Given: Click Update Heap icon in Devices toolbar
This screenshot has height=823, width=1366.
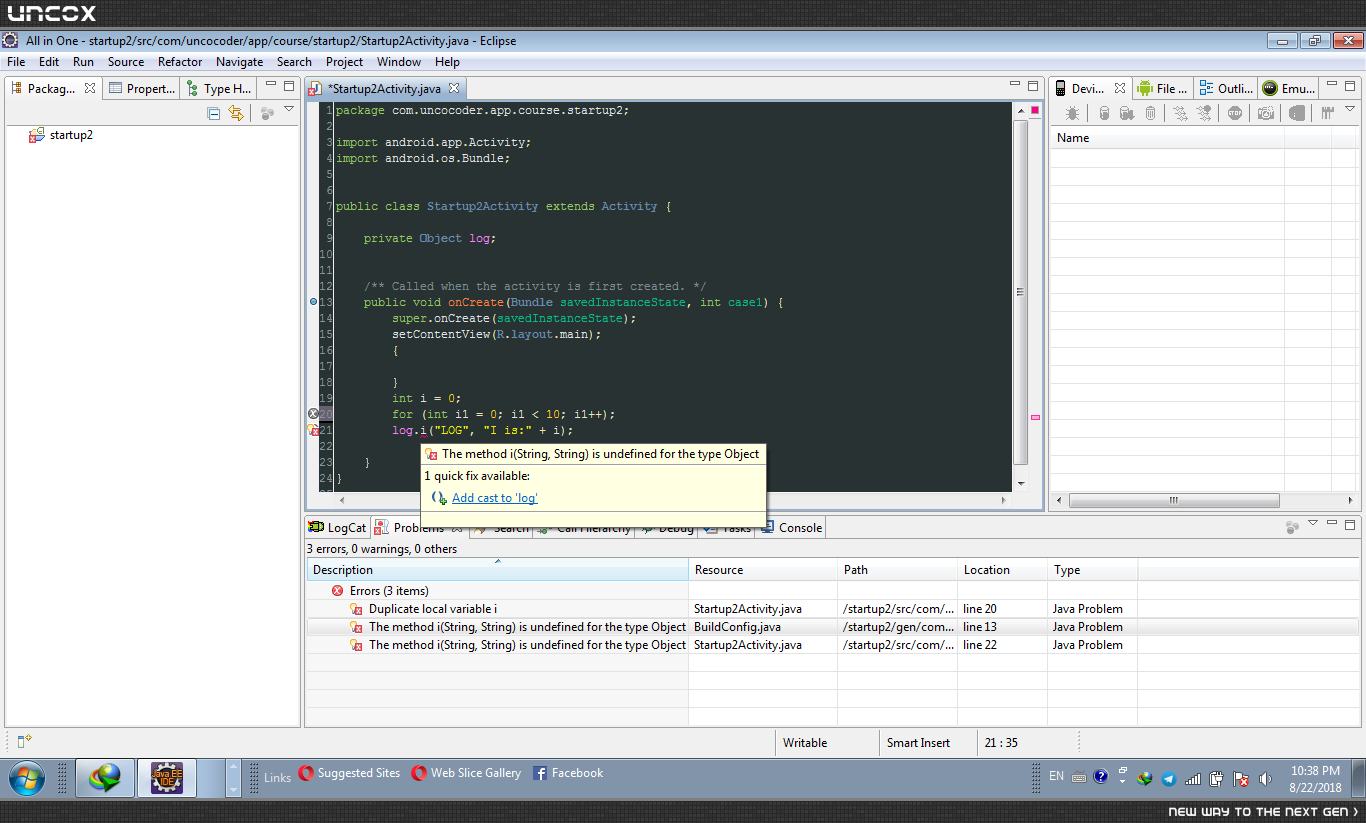Looking at the screenshot, I should (1104, 113).
